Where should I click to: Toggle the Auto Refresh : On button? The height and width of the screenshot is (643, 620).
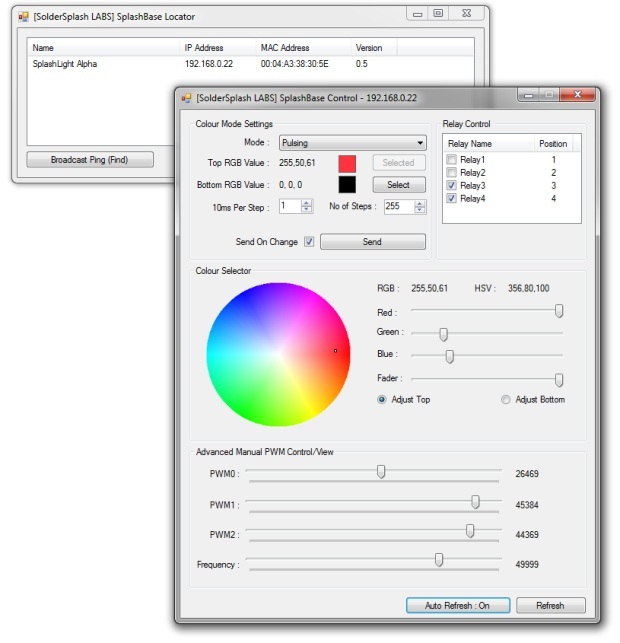click(458, 606)
